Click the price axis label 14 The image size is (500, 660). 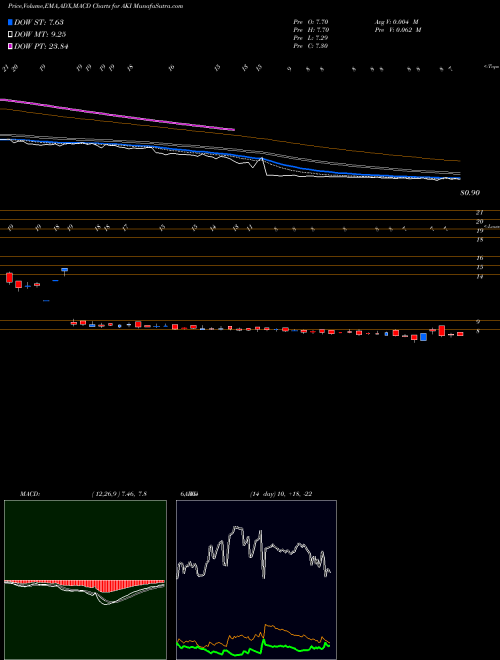(479, 277)
